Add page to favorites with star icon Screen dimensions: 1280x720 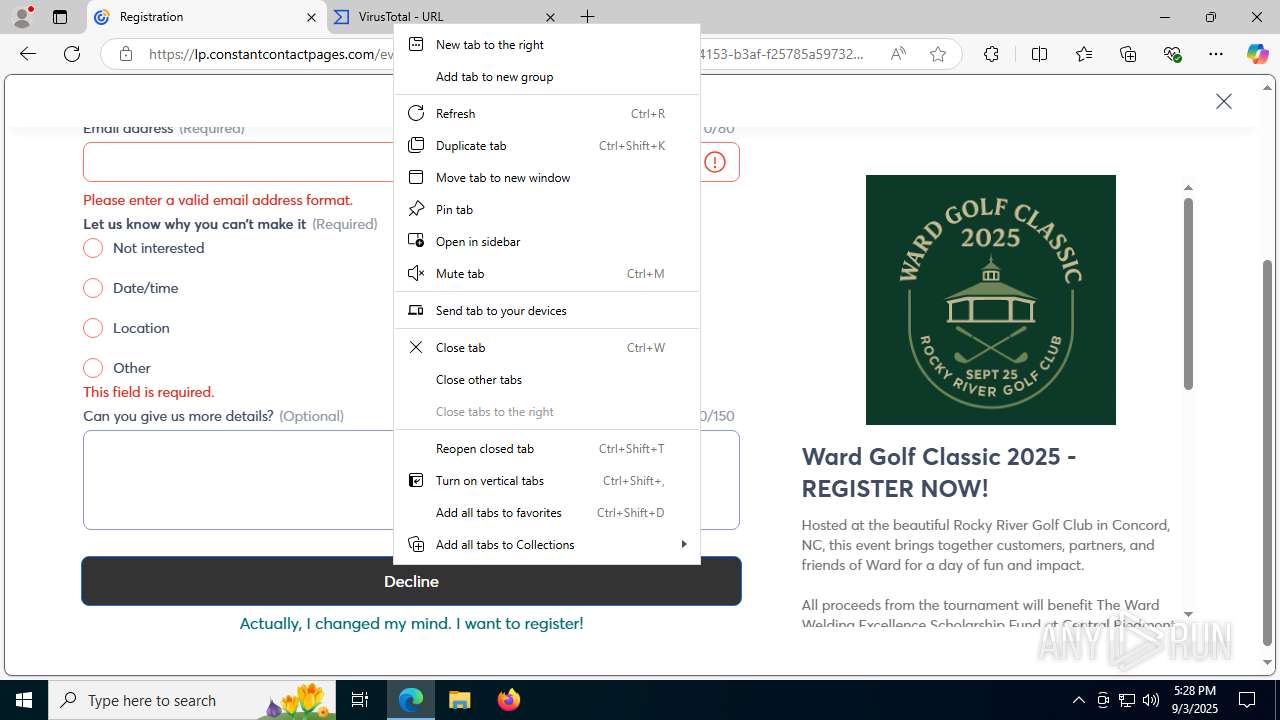click(938, 54)
